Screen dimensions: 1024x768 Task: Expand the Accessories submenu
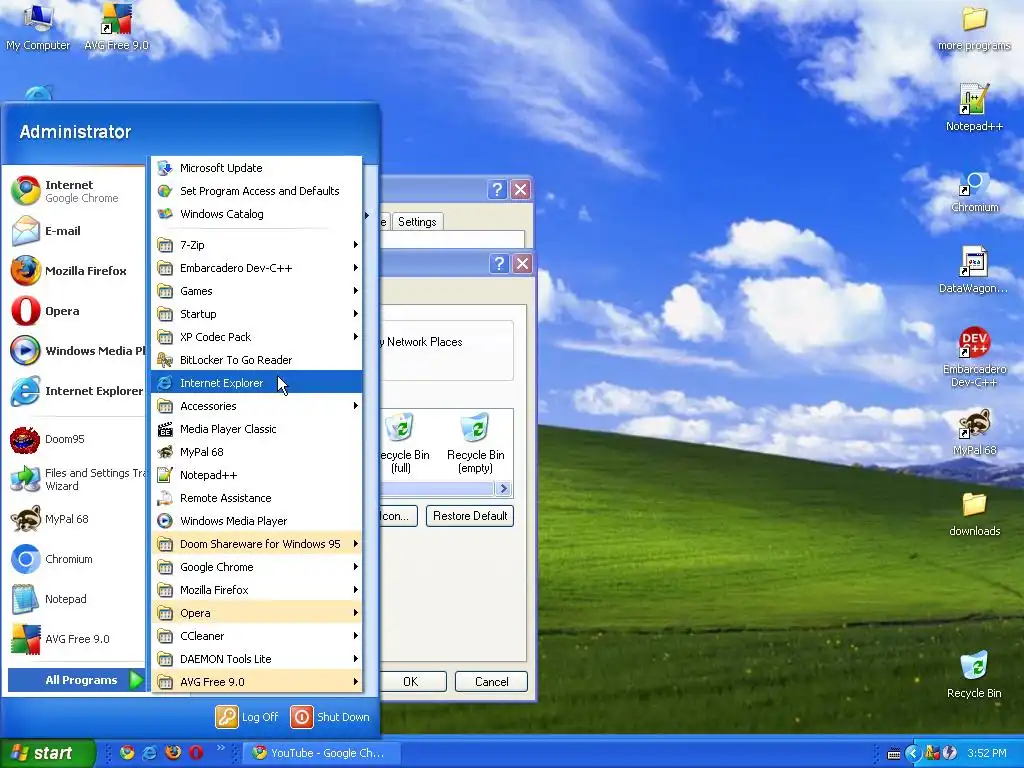pyautogui.click(x=257, y=406)
